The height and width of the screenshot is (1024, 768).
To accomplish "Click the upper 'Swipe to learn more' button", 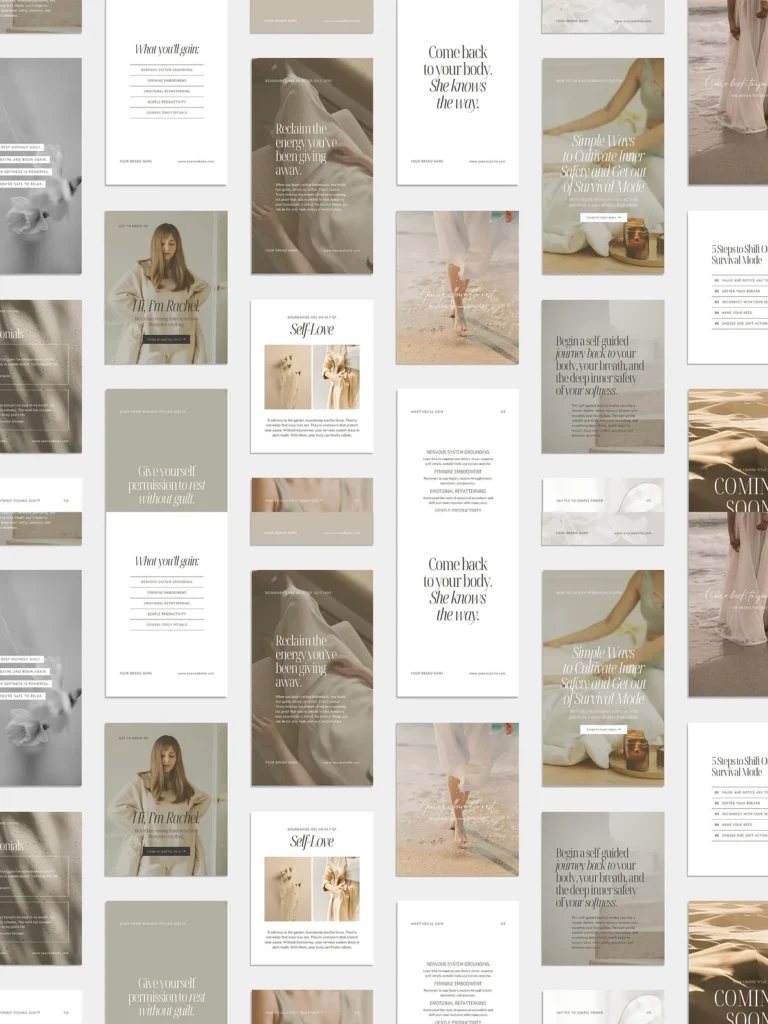I will click(603, 217).
